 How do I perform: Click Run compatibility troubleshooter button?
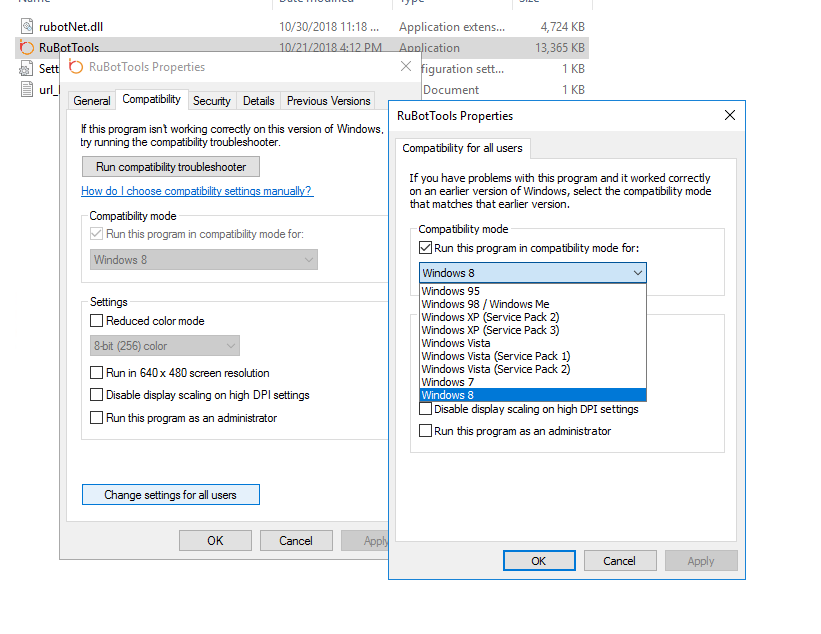pos(171,167)
